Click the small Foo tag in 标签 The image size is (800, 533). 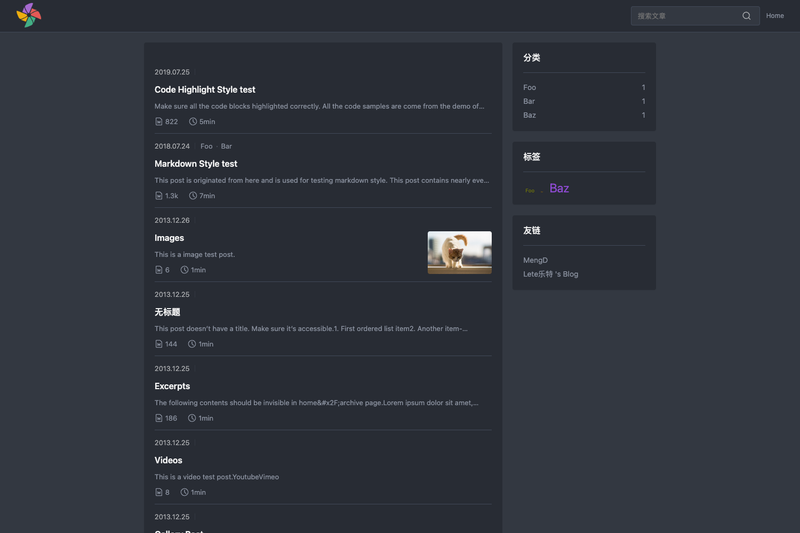click(530, 191)
